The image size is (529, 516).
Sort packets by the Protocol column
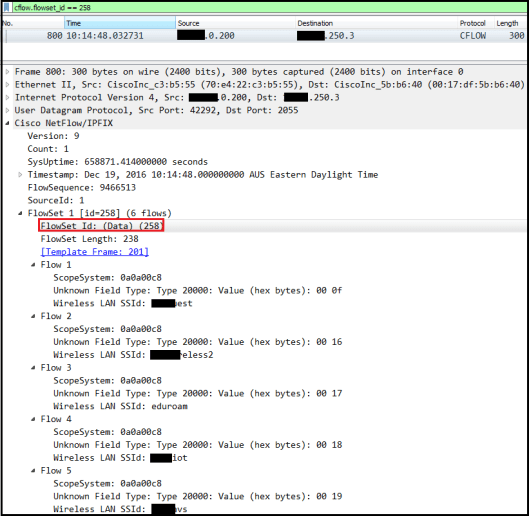[x=476, y=23]
